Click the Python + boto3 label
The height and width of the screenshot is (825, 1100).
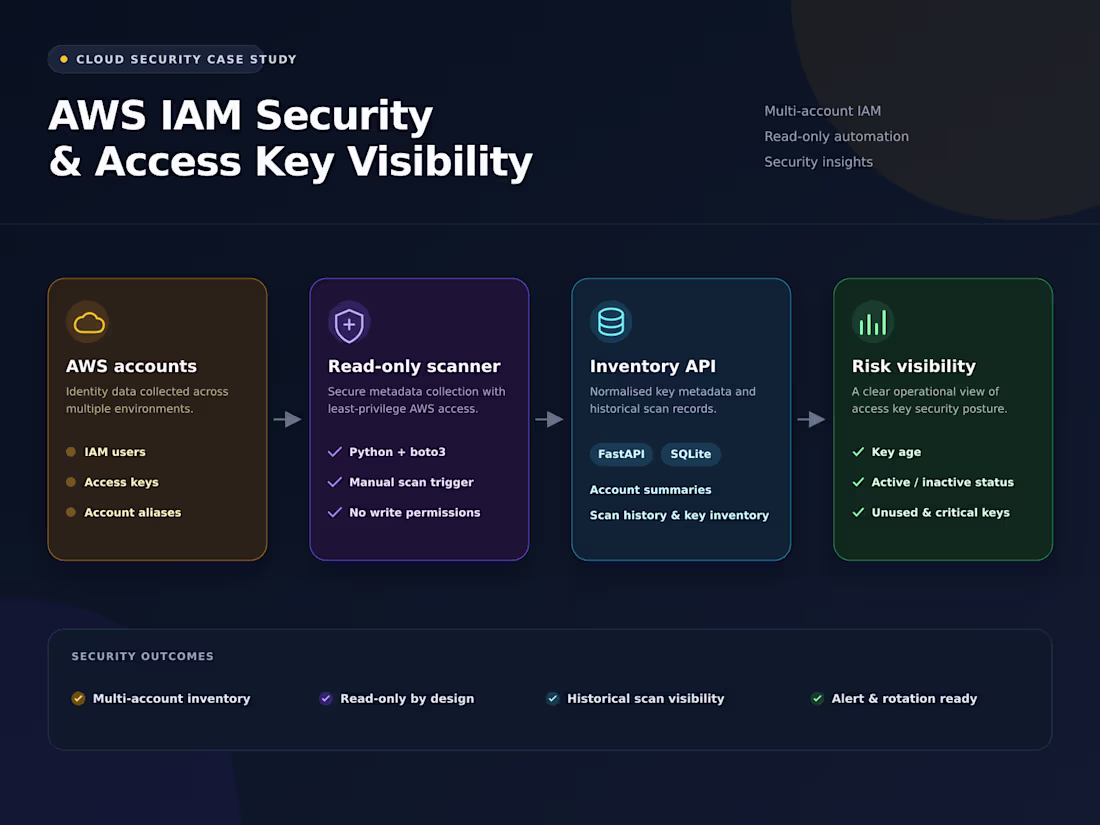(x=397, y=452)
